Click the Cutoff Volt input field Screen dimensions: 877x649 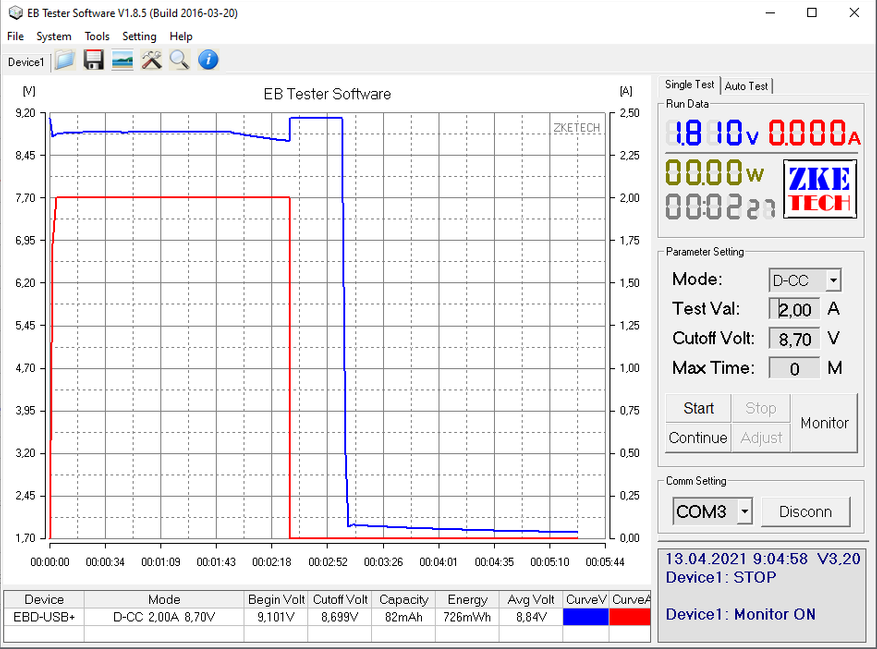794,339
